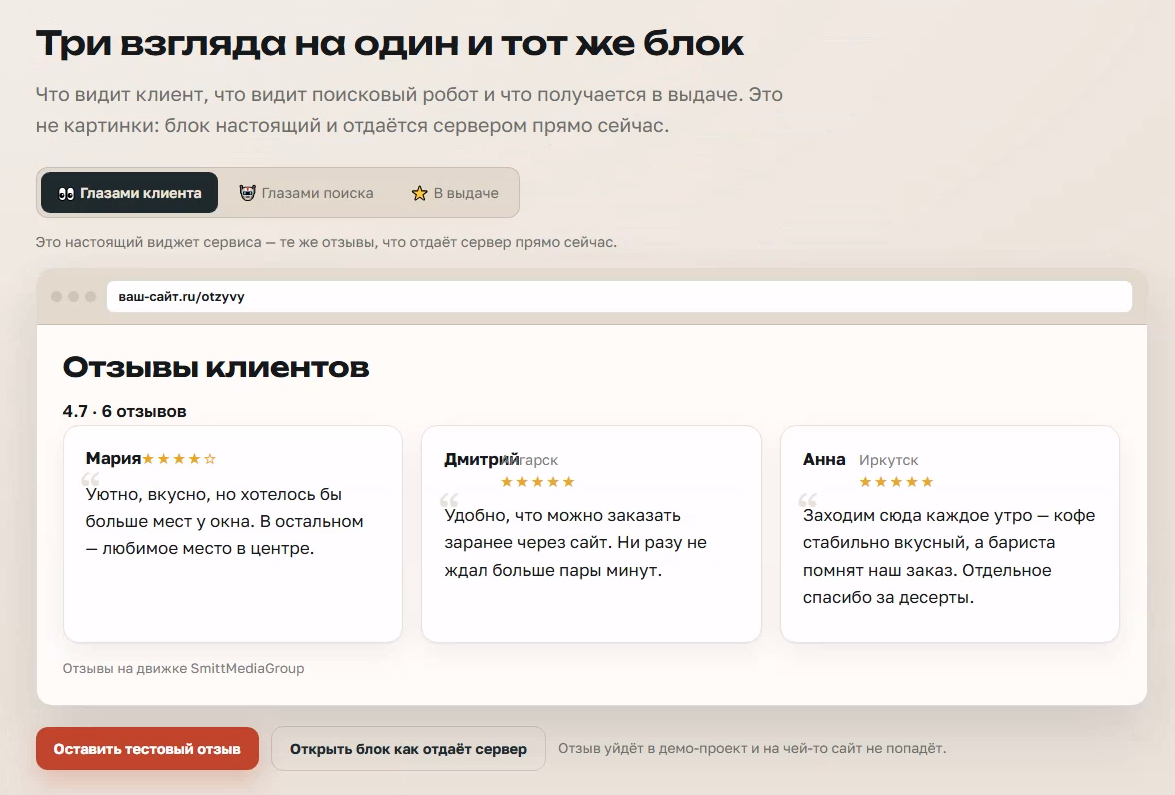Viewport: 1175px width, 795px height.
Task: Click the Оставить тестовый отзыв button
Action: pyautogui.click(x=148, y=749)
